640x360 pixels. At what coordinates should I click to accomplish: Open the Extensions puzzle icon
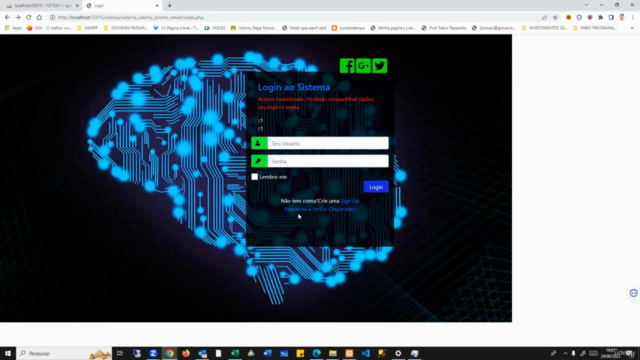pyautogui.click(x=600, y=18)
